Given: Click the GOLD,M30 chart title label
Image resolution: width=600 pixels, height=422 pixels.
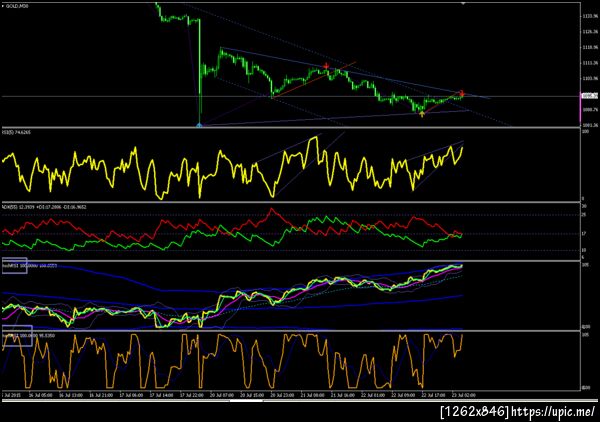Looking at the screenshot, I should point(16,6).
